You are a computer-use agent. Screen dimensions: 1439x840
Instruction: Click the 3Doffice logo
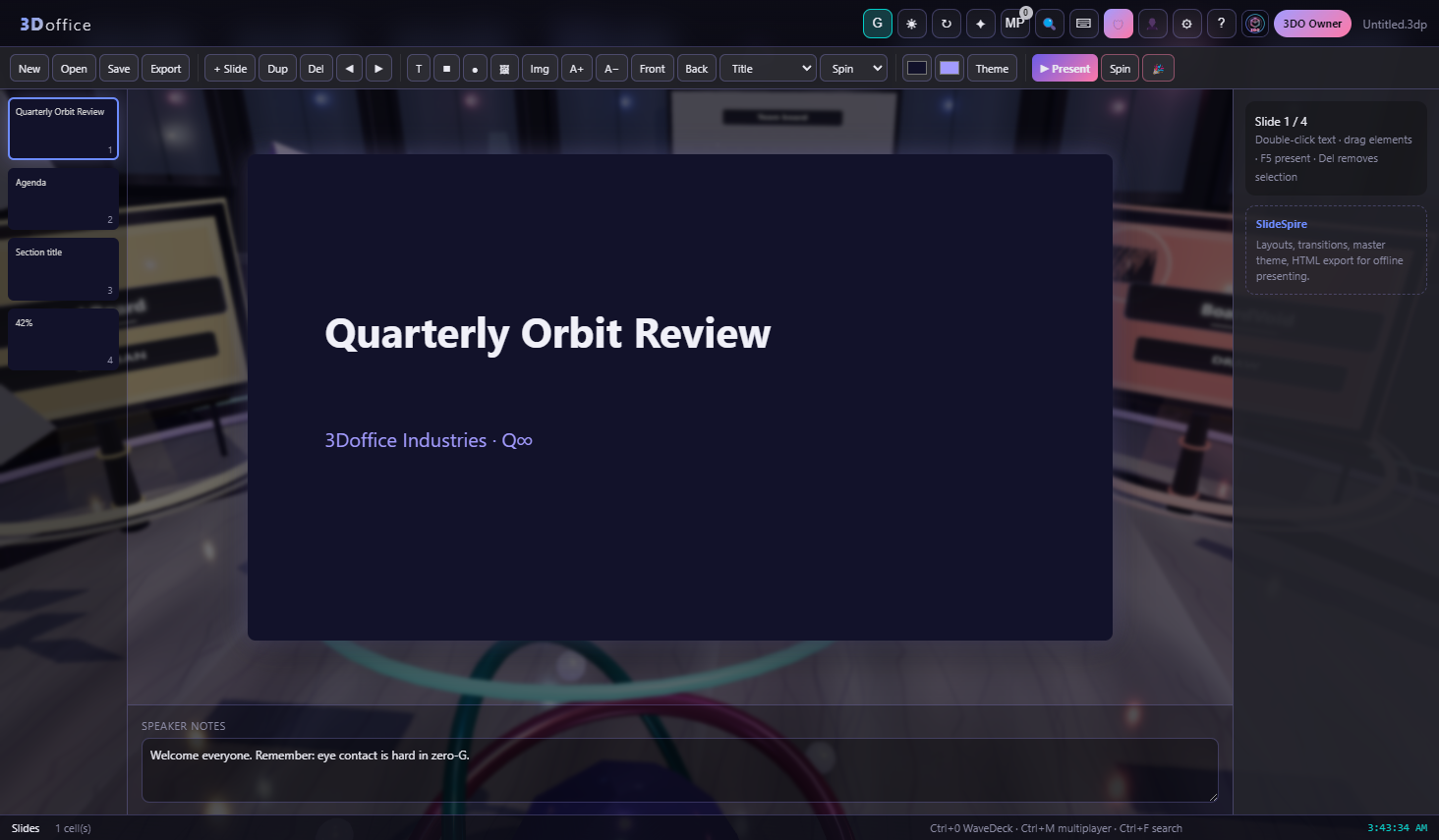(55, 25)
